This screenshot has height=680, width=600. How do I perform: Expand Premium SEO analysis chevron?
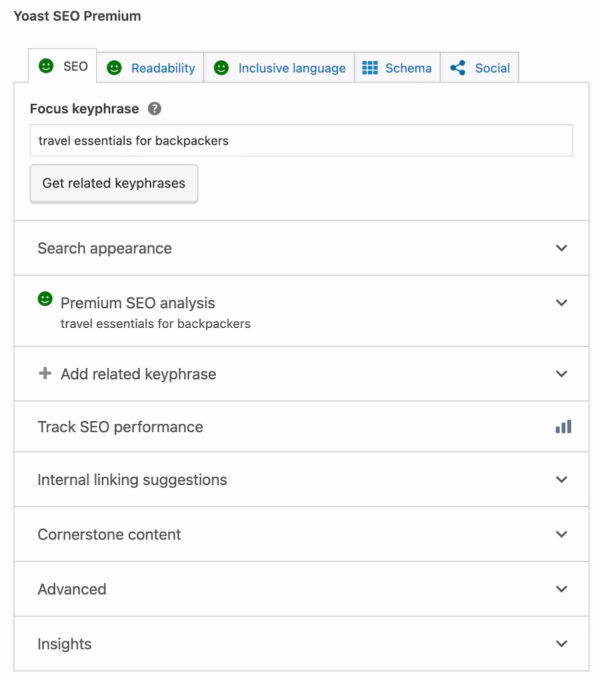coord(561,303)
